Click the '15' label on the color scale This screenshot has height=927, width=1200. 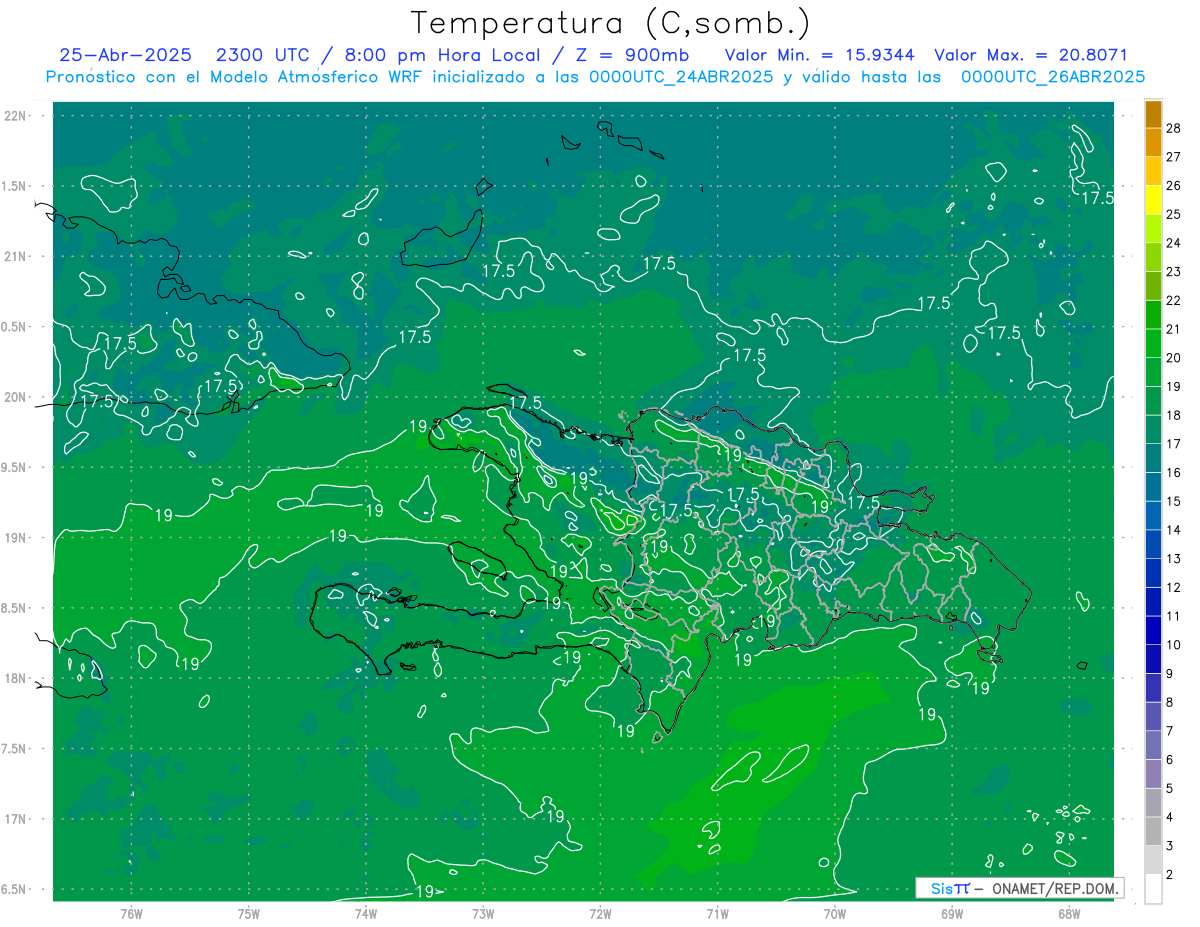(1174, 501)
